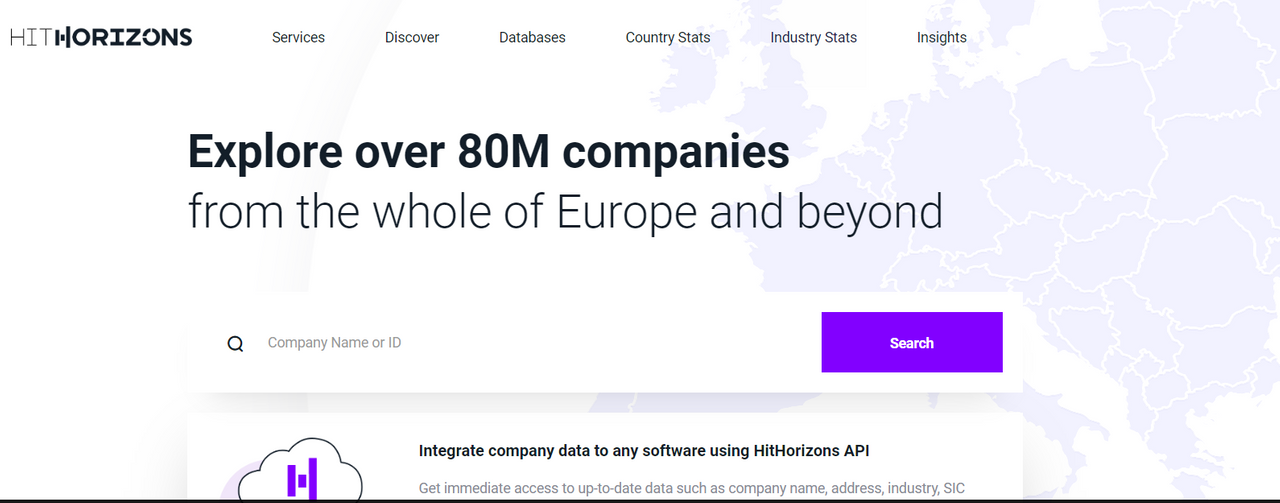Viewport: 1280px width, 503px height.
Task: Click the HitHorizons logo
Action: click(101, 38)
